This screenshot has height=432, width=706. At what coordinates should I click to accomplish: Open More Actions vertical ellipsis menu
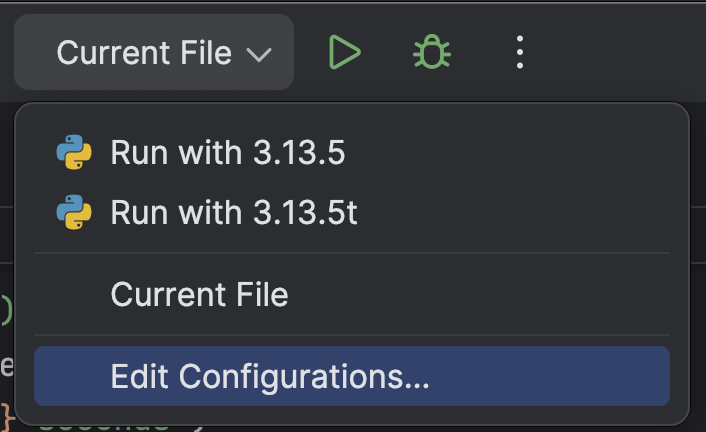[x=519, y=52]
